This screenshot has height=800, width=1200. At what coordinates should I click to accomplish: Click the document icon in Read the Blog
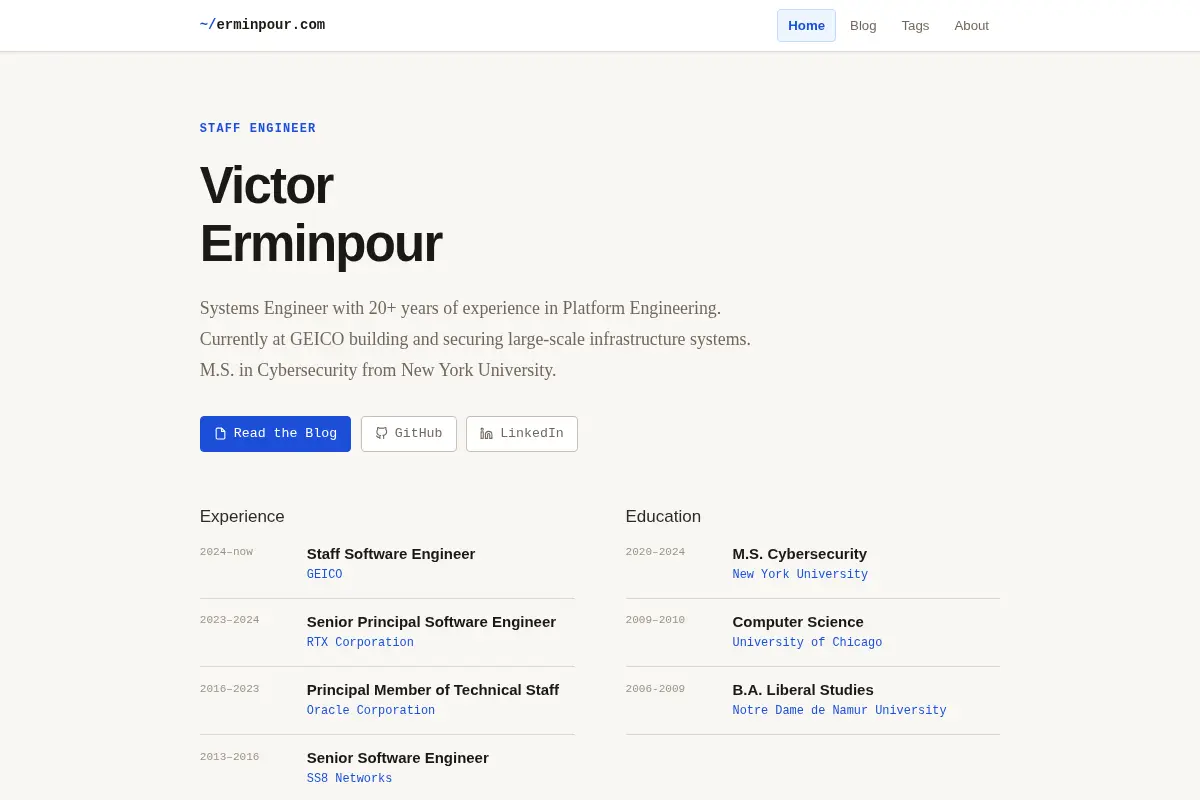(x=221, y=434)
